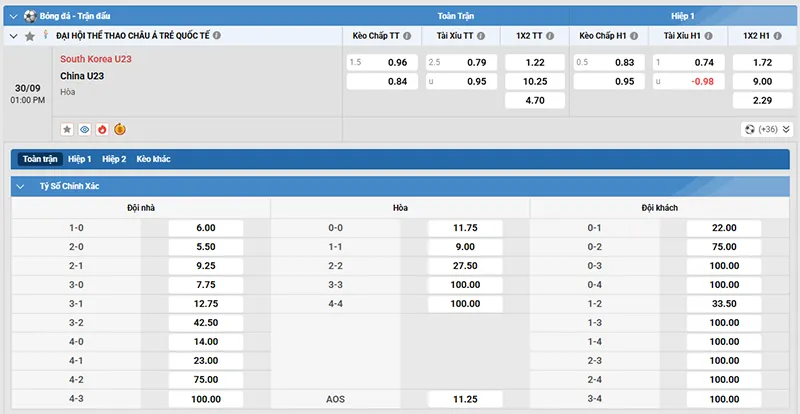Bet away score 0-1 at 22.00
This screenshot has width=800, height=414.
click(x=724, y=228)
